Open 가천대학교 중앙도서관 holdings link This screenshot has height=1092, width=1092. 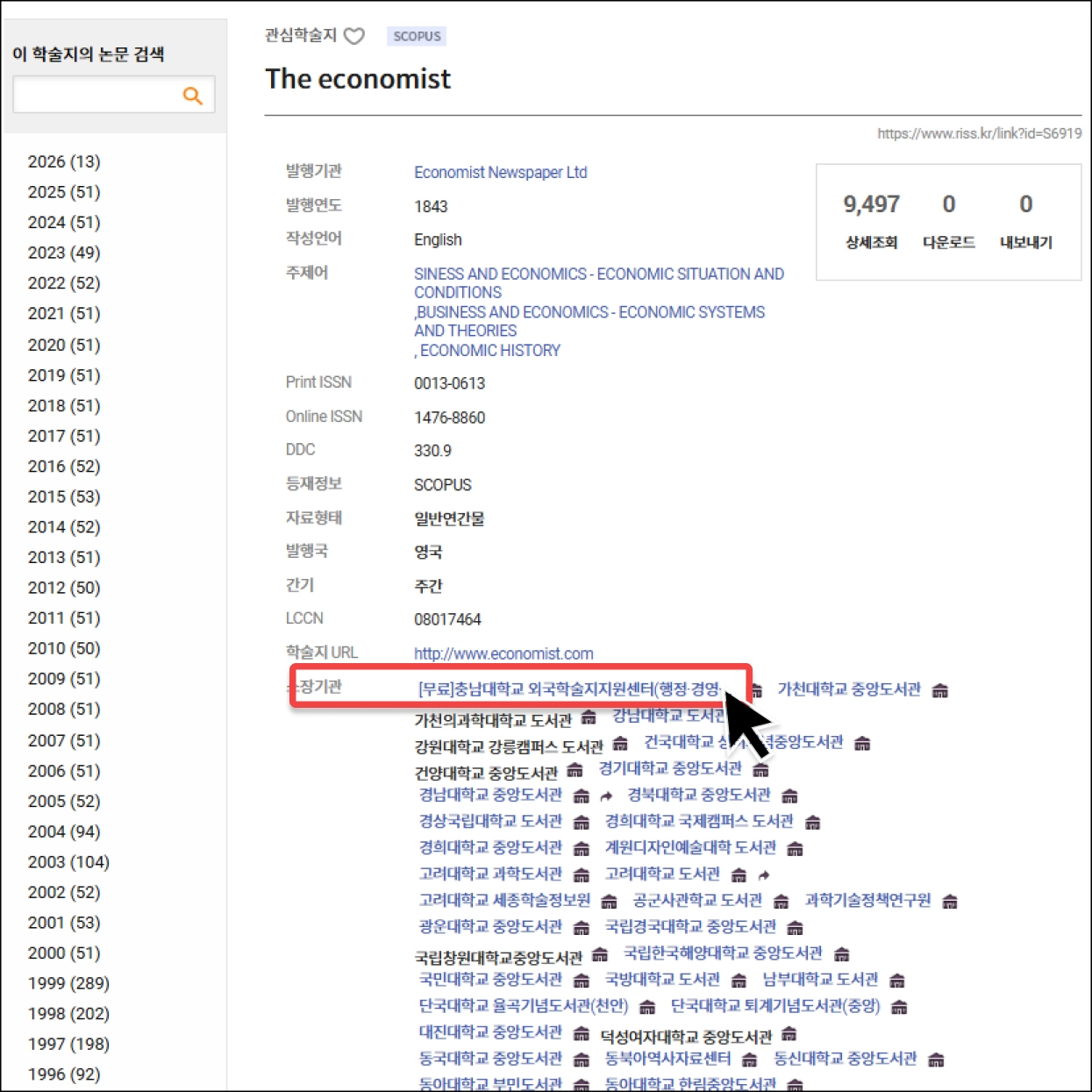[849, 689]
